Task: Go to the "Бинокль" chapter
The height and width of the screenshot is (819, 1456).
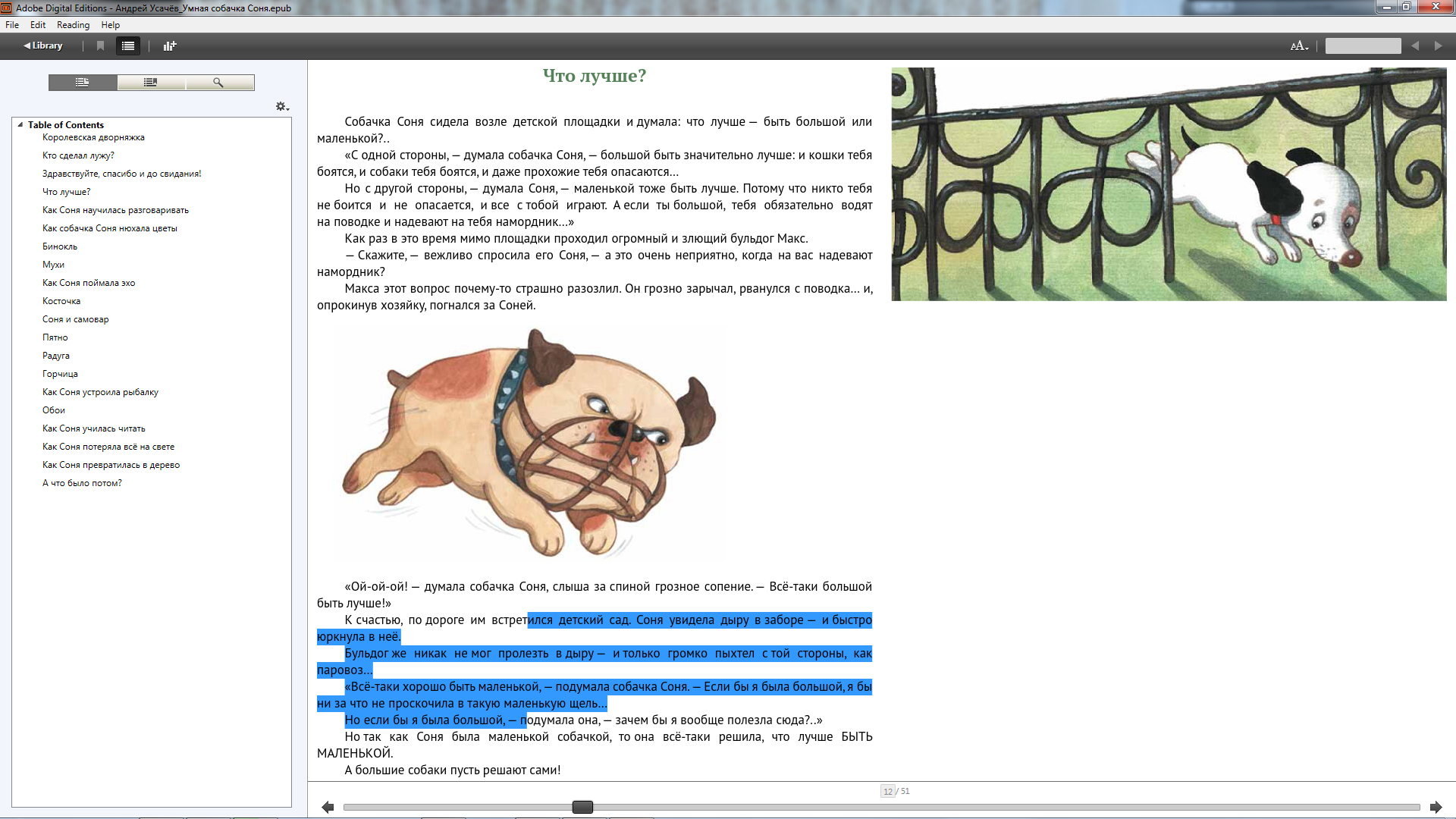Action: coord(60,246)
